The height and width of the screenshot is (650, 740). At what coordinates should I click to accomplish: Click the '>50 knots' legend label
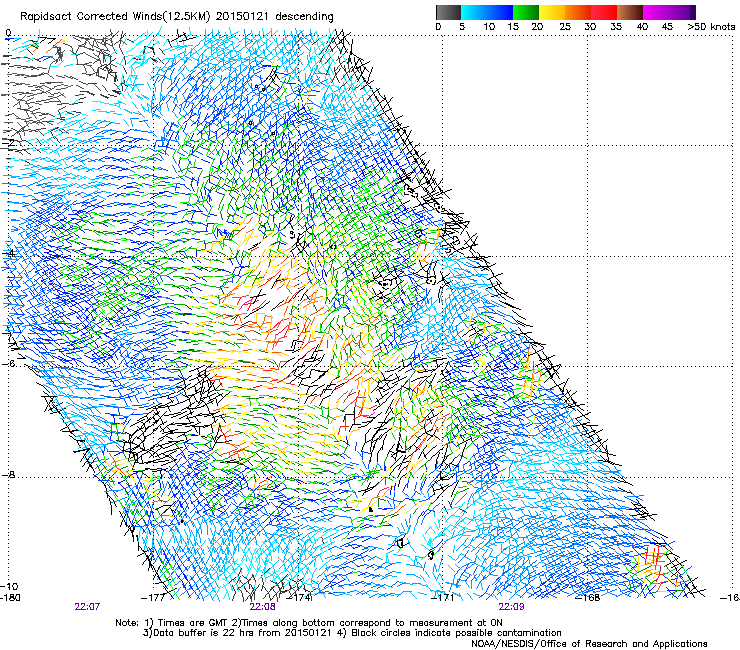click(711, 27)
